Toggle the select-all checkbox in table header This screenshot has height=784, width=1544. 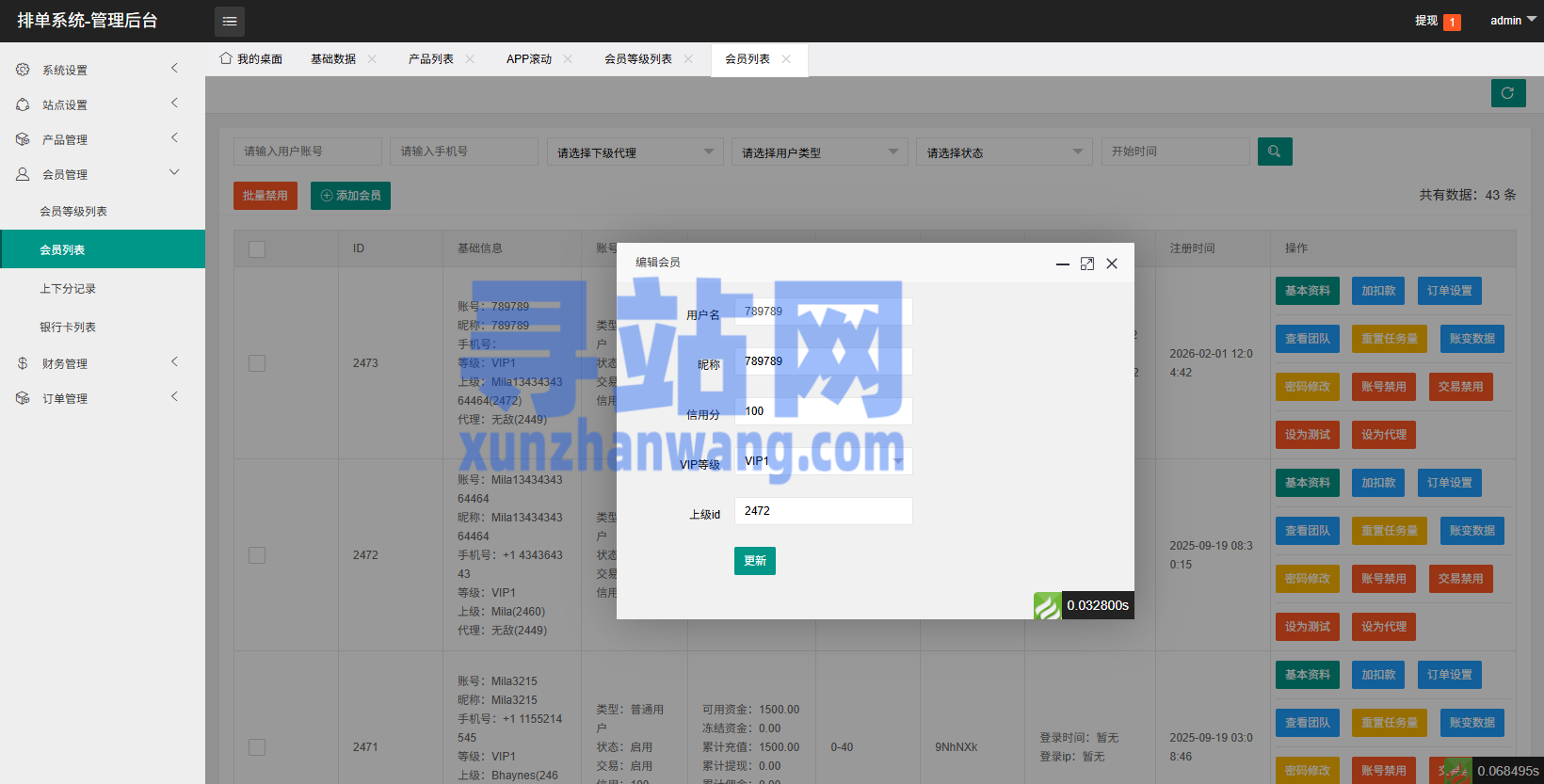(x=257, y=249)
